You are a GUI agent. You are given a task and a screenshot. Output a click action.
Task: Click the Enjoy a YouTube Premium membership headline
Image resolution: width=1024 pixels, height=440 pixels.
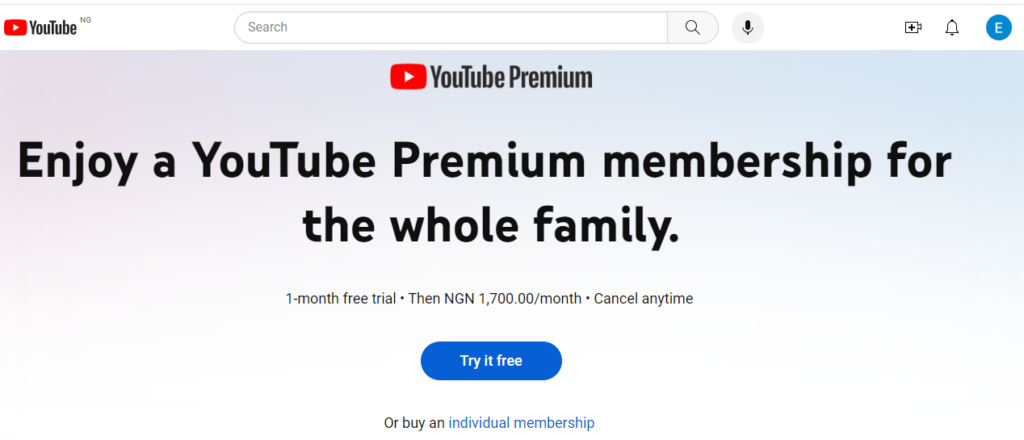tap(484, 161)
